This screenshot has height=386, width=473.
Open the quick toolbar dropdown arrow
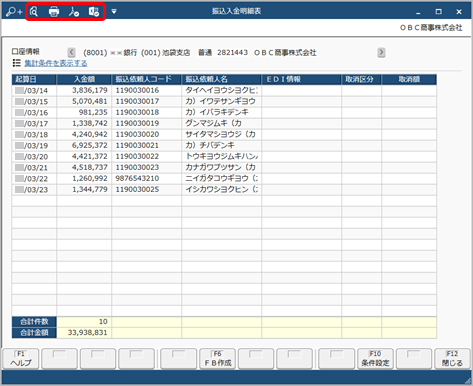click(x=114, y=12)
